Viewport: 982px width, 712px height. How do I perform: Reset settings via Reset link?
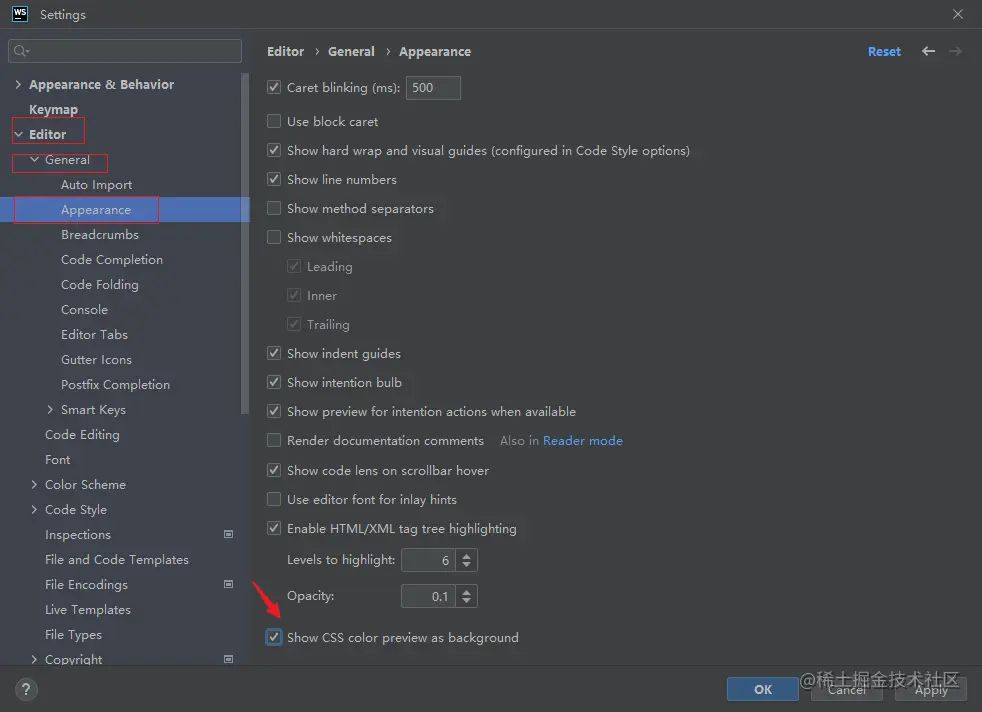pos(884,52)
